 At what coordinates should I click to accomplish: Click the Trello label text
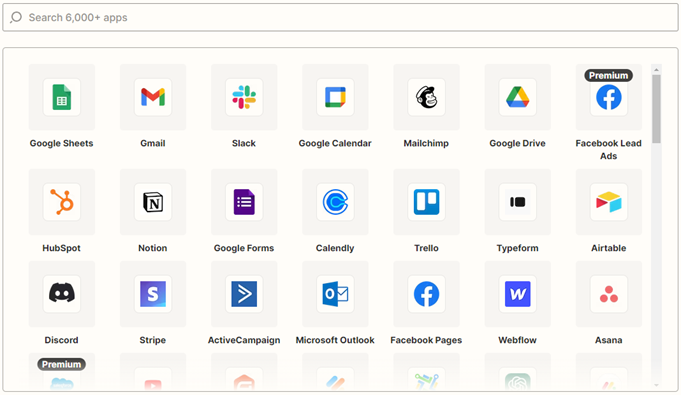pos(426,248)
